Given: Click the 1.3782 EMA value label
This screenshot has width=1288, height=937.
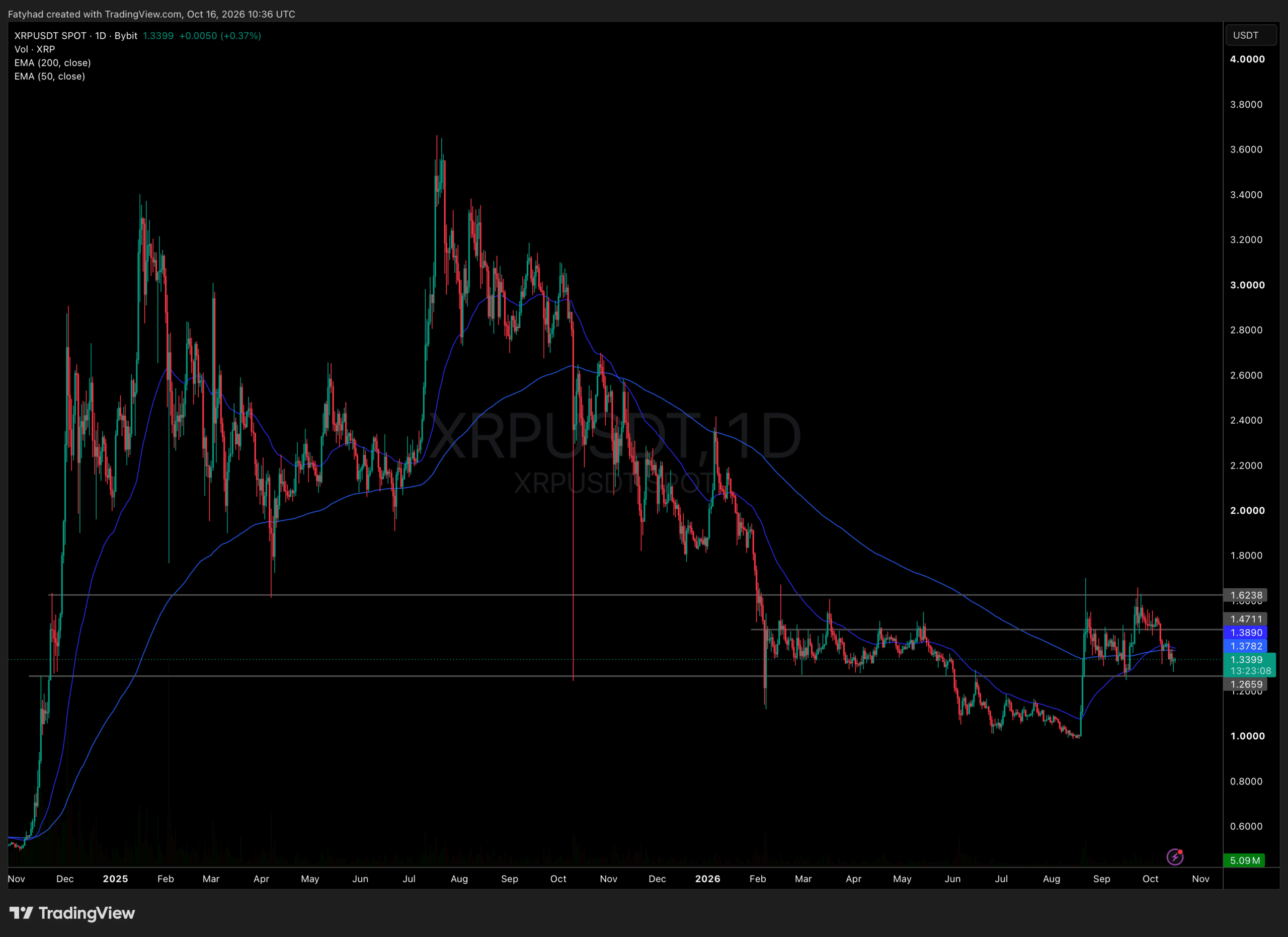Looking at the screenshot, I should pos(1246,646).
